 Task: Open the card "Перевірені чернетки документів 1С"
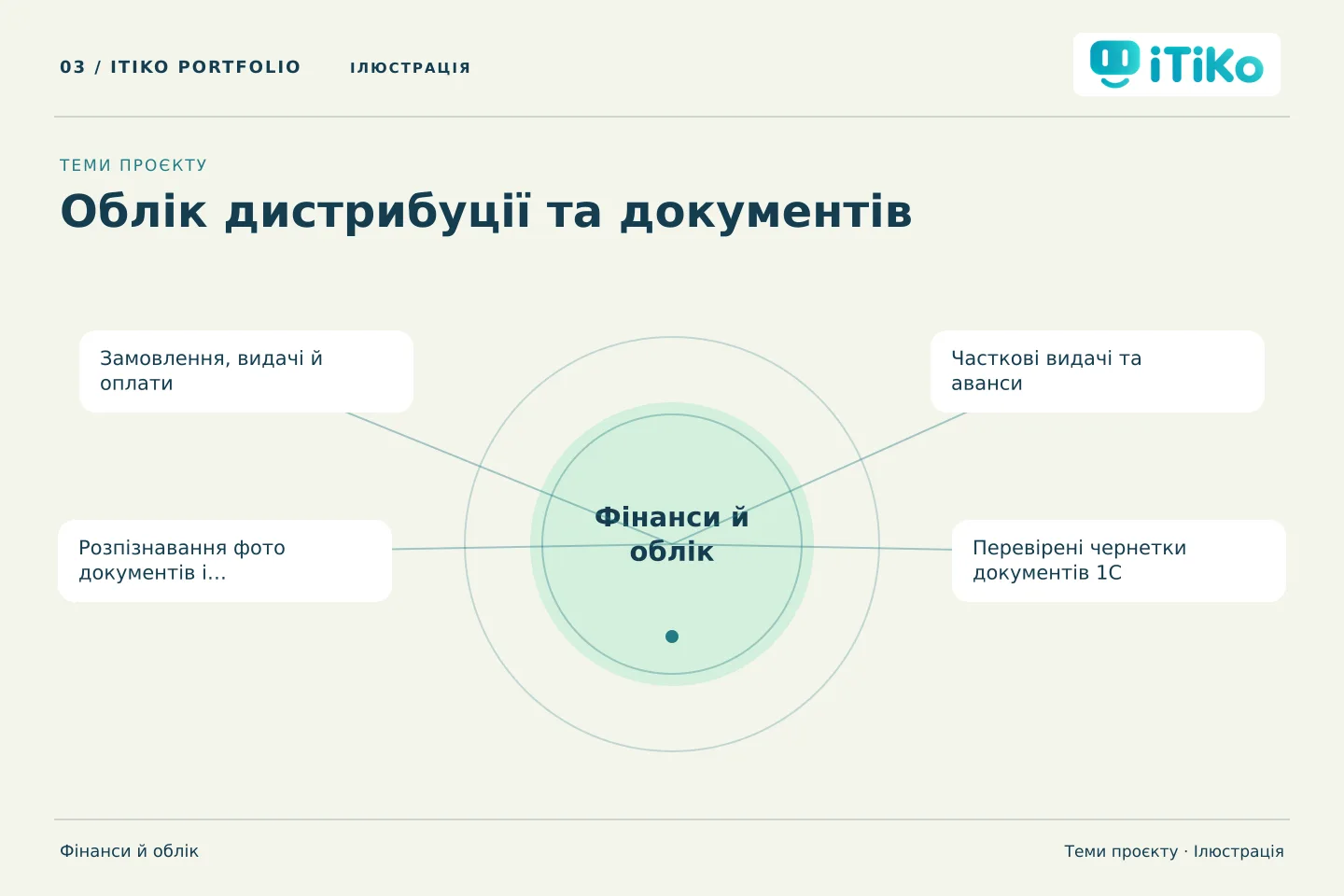(1119, 561)
